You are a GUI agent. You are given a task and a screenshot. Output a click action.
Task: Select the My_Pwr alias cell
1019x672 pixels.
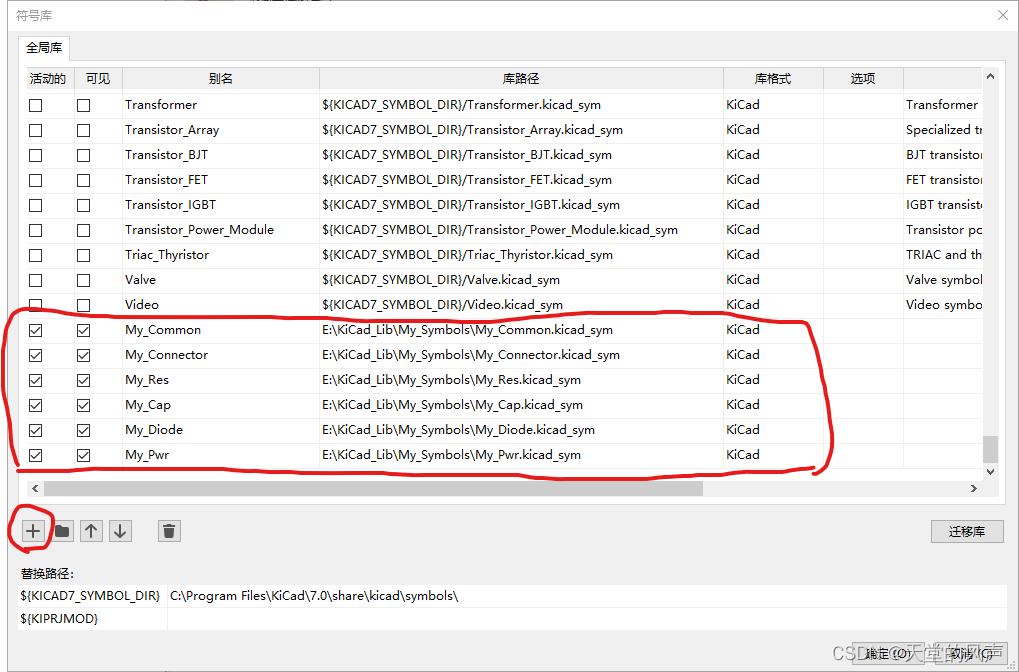[x=221, y=455]
